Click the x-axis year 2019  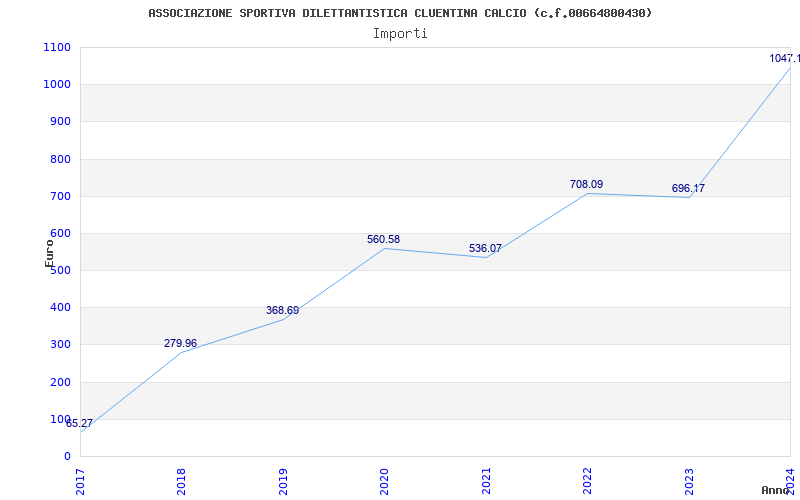coord(283,481)
